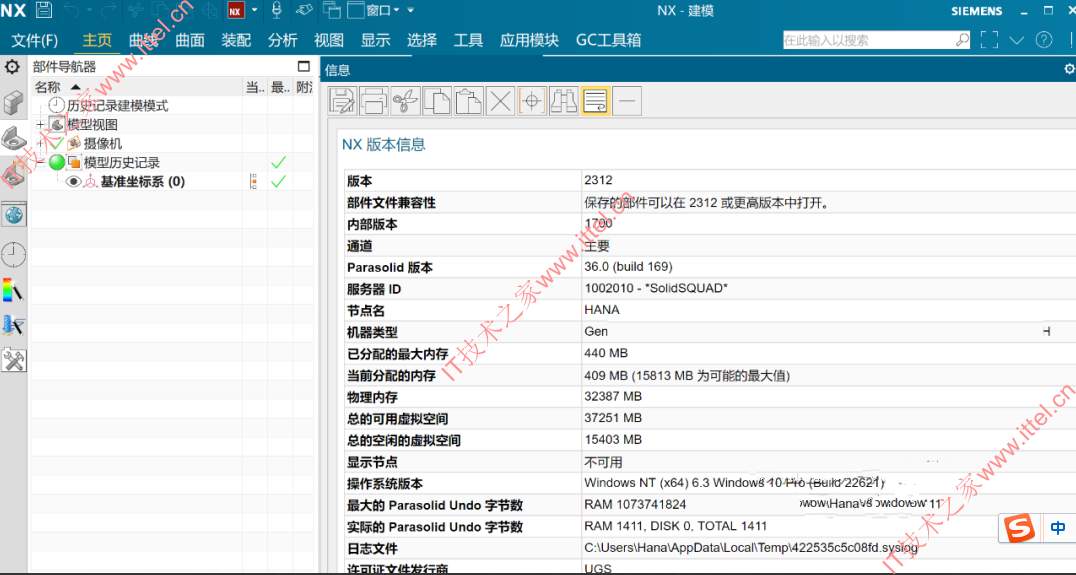
Task: Switch to the 工具 ribbon tab
Action: tap(468, 40)
